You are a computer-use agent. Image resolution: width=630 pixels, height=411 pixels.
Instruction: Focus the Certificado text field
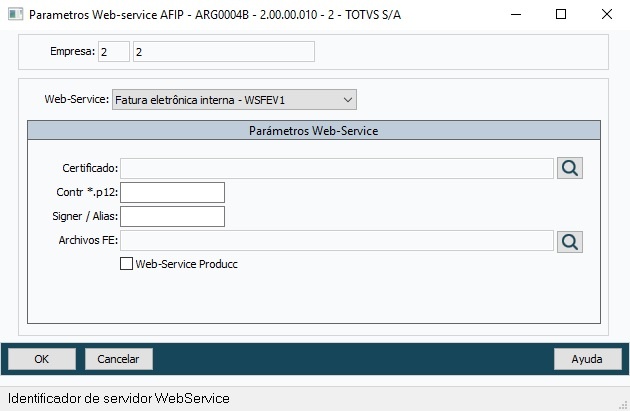(x=337, y=168)
